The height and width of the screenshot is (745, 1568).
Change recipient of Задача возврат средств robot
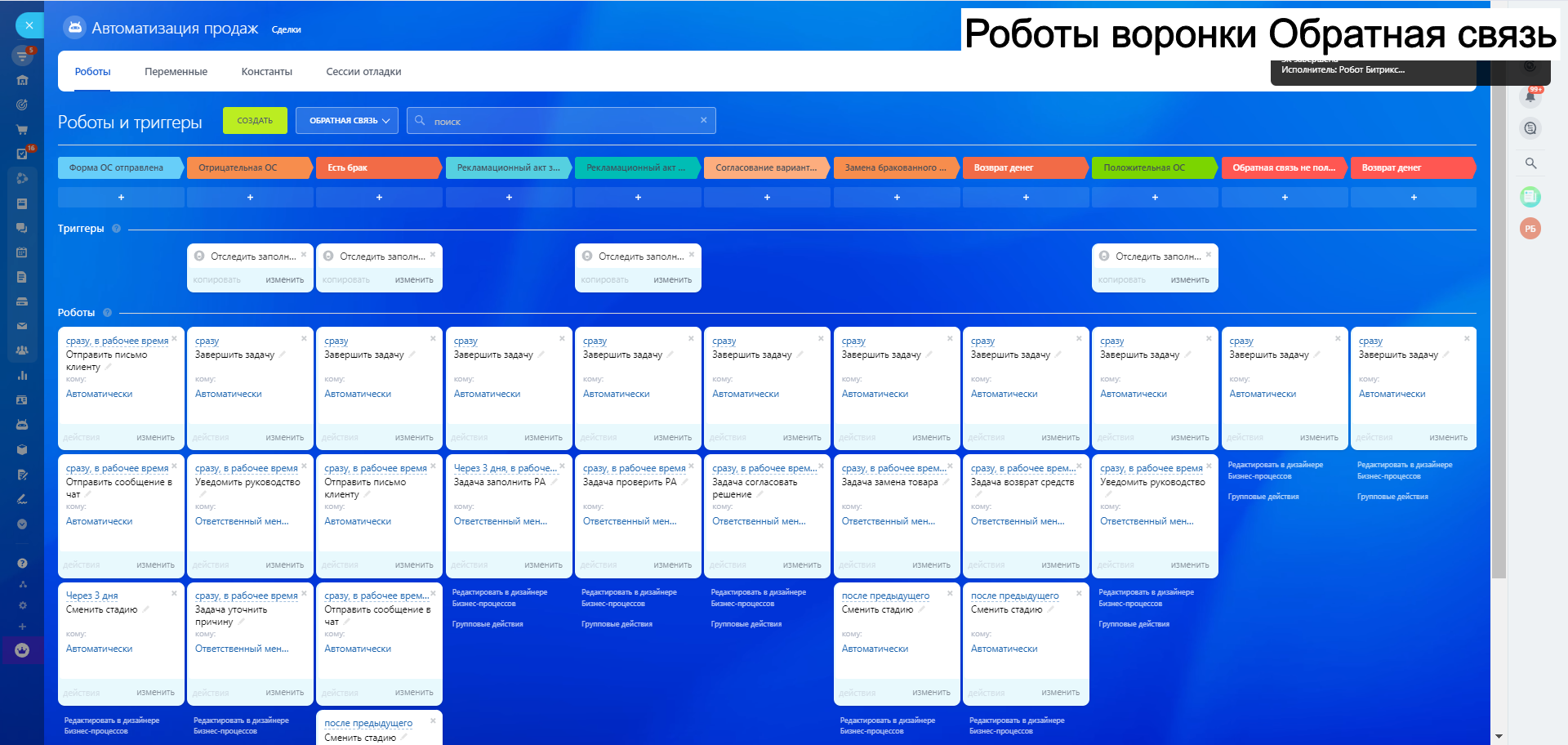[1018, 521]
